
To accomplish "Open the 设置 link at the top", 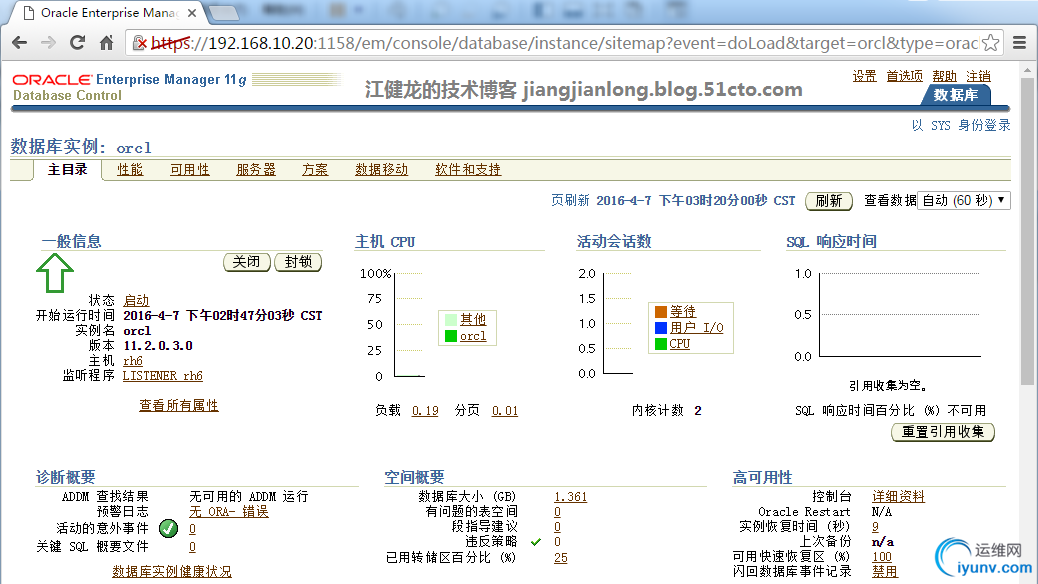I will click(x=865, y=76).
